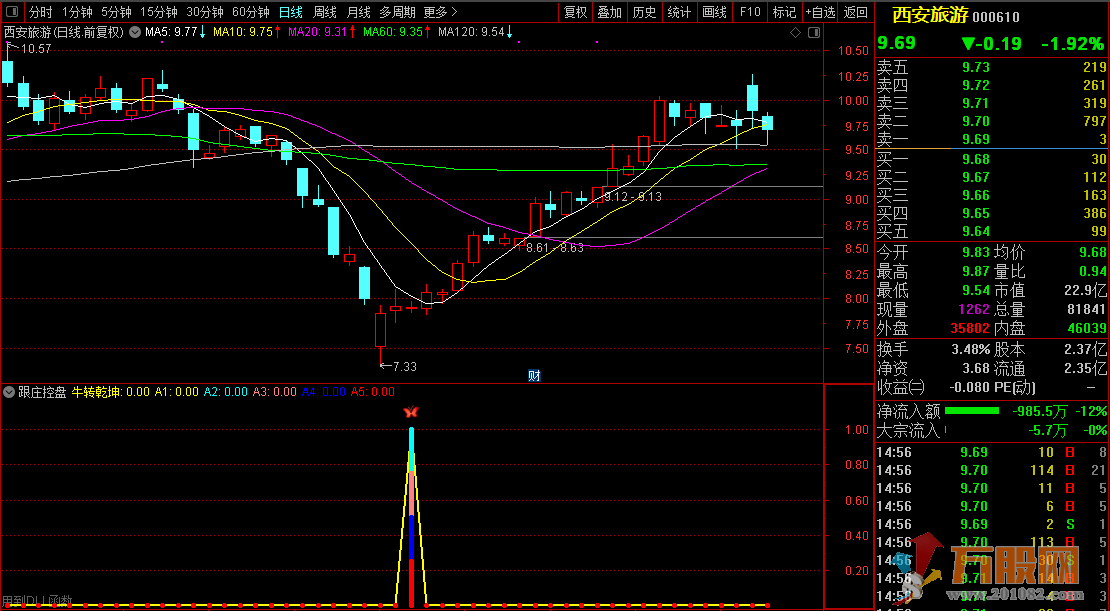Click MA20: 9.31 indicator label
This screenshot has width=1110, height=611.
(x=317, y=32)
